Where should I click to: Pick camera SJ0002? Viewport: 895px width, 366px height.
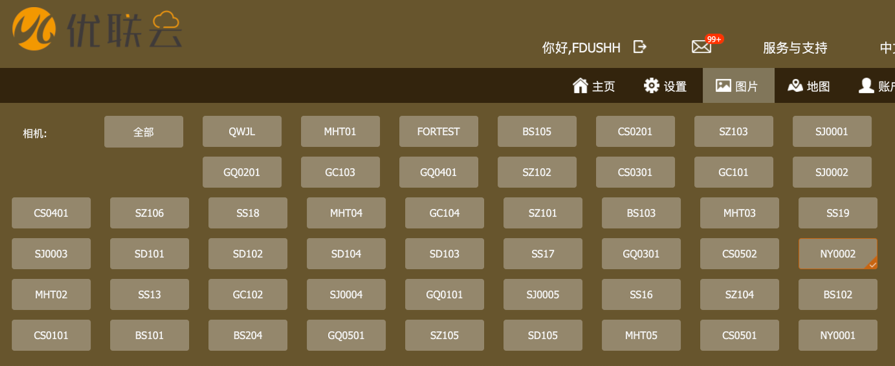click(x=832, y=172)
